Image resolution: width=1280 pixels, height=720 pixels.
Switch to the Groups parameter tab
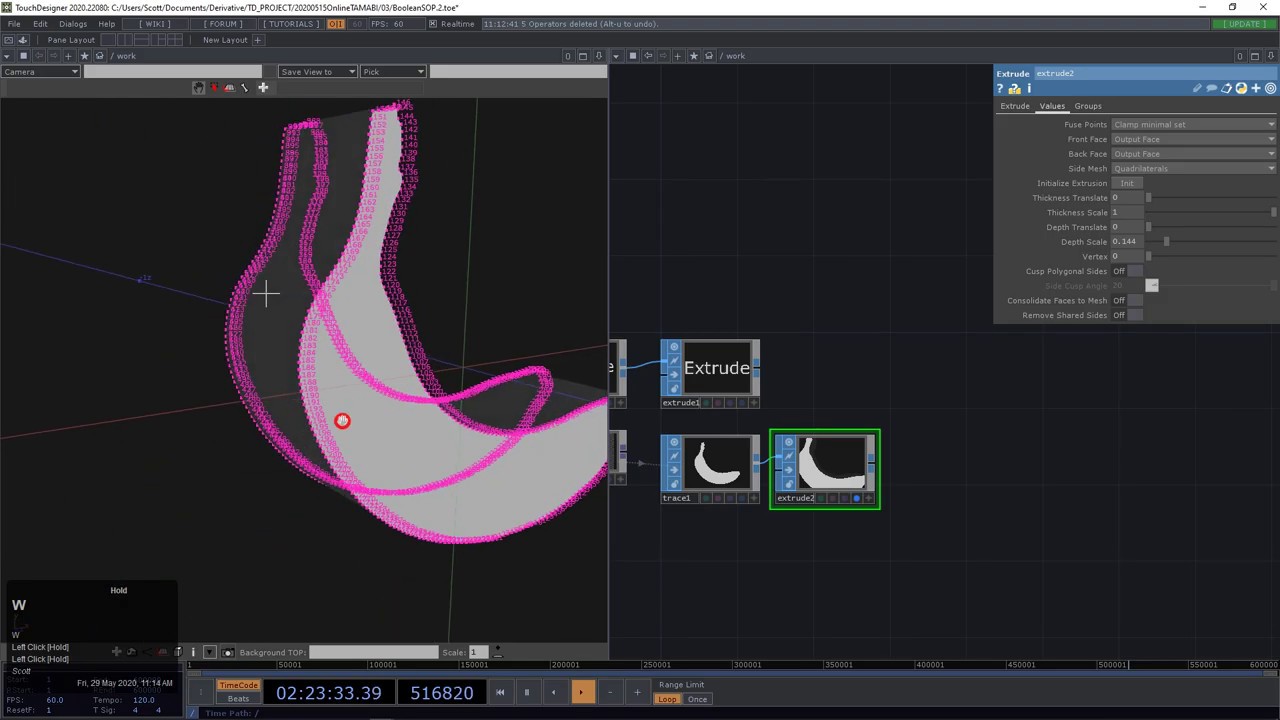point(1088,106)
